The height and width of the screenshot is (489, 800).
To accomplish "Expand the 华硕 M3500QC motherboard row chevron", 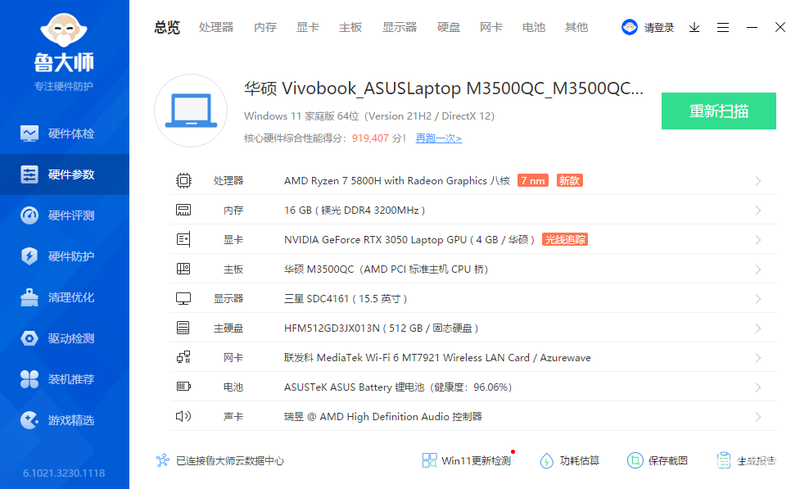I will click(x=758, y=270).
